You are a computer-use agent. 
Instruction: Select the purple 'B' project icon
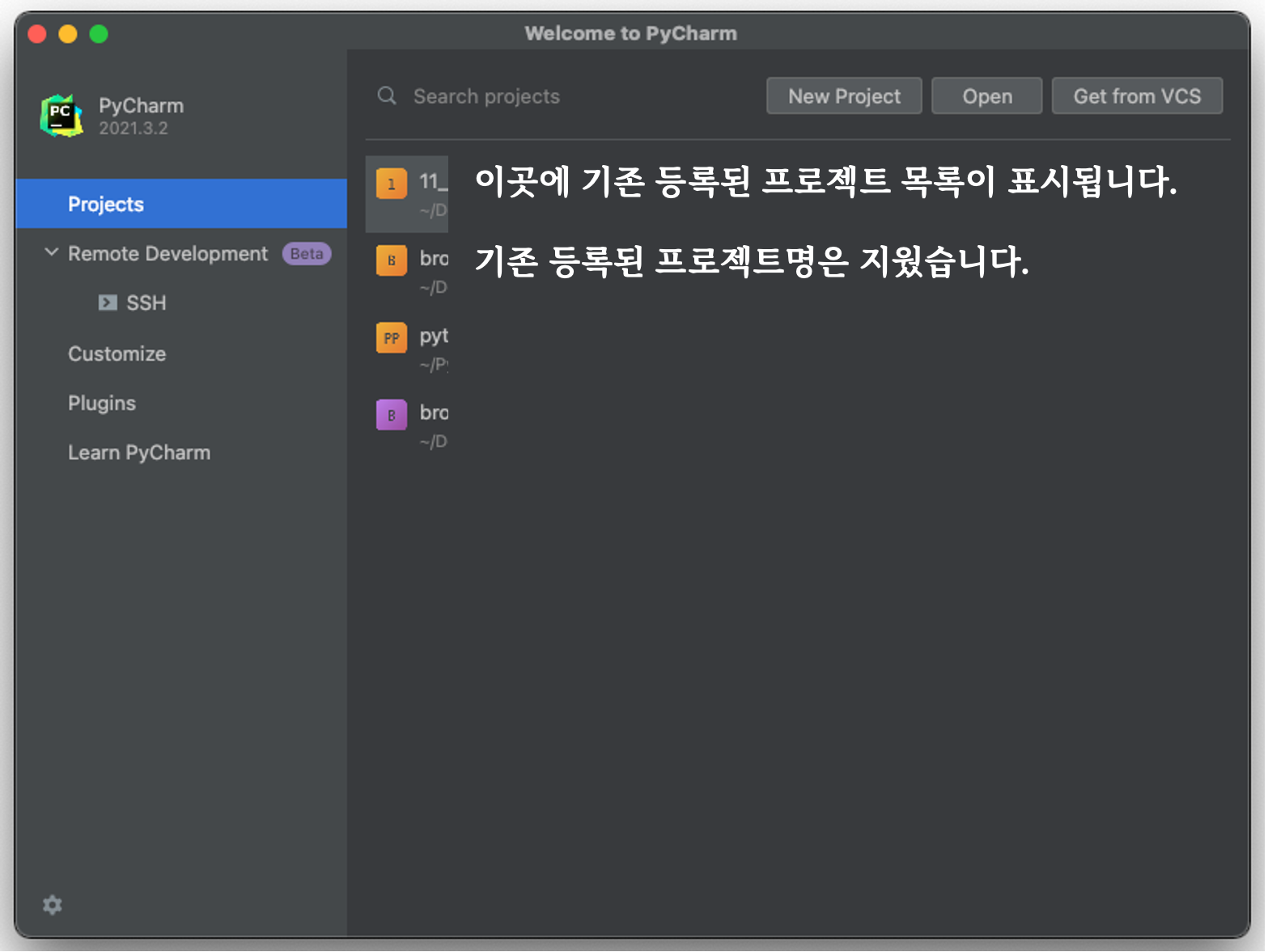point(392,415)
